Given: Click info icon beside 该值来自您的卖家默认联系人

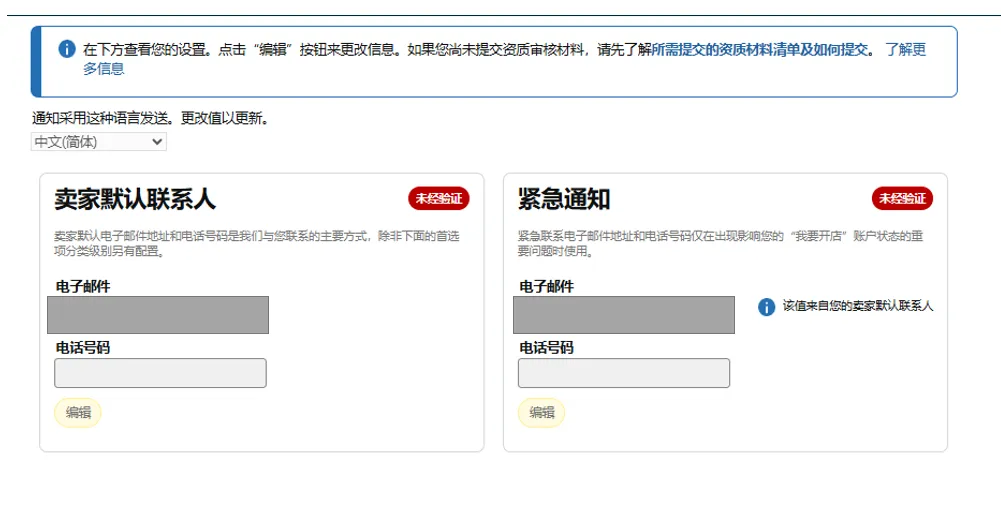Looking at the screenshot, I should pos(766,307).
